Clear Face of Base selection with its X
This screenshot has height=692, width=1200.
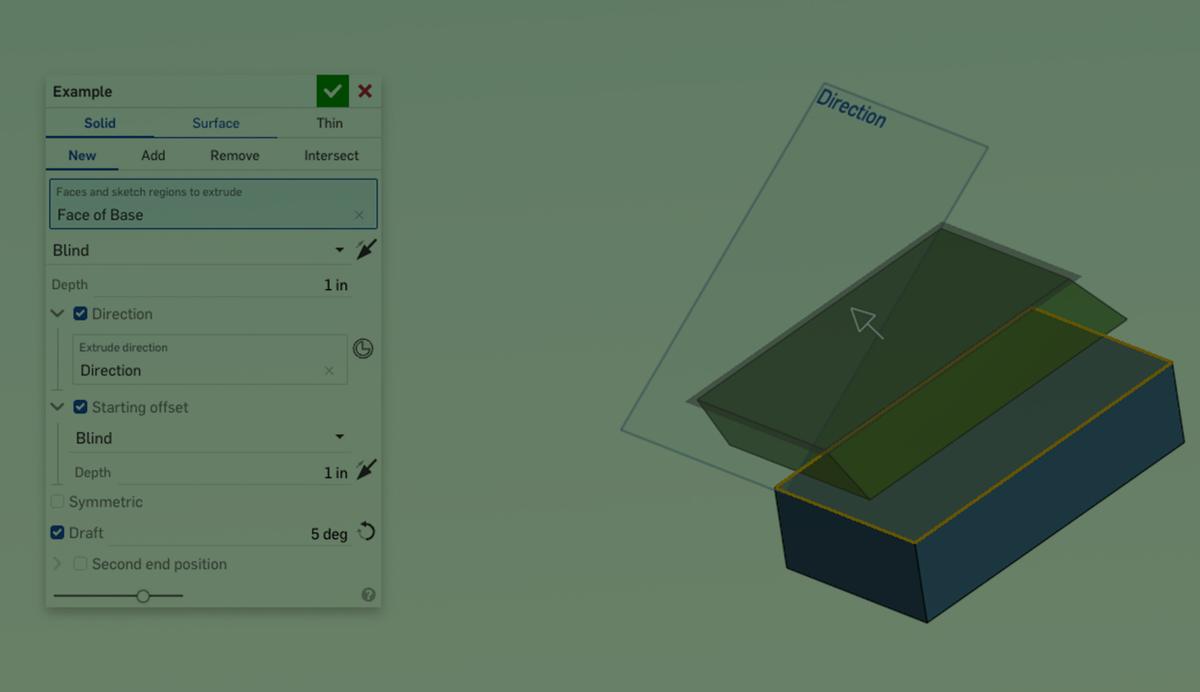click(x=358, y=214)
